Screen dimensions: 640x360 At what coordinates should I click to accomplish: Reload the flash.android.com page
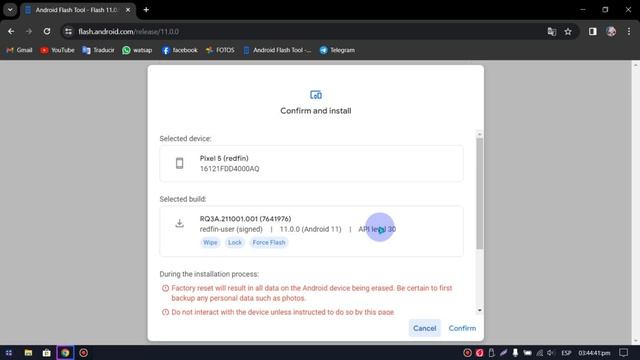[47, 31]
